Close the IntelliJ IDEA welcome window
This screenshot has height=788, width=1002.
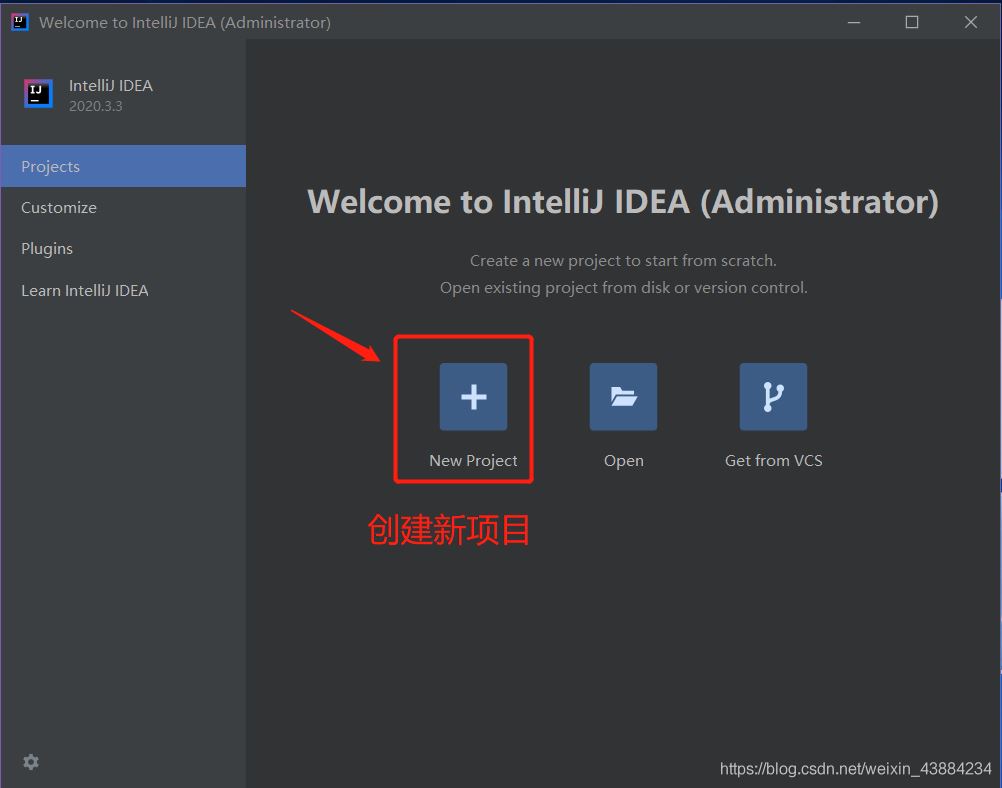tap(970, 22)
